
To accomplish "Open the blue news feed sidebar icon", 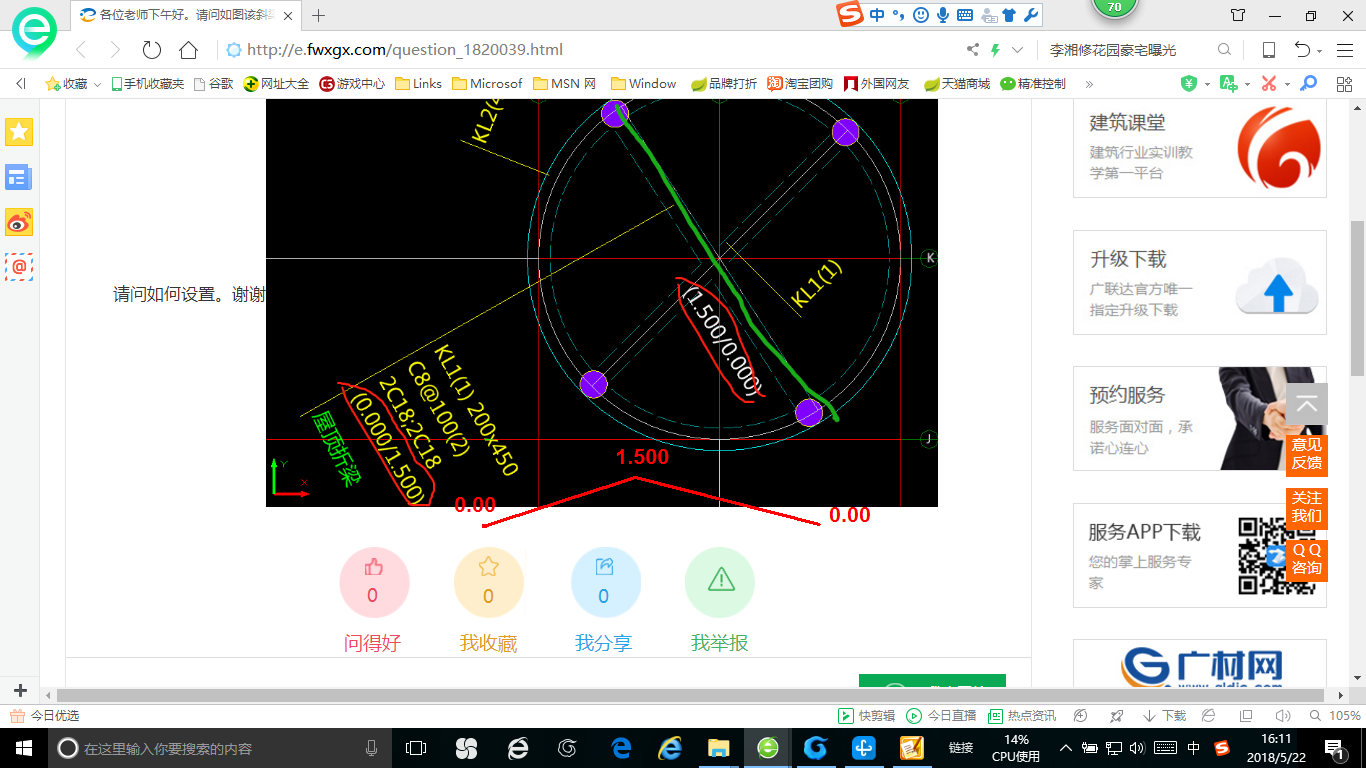I will point(19,177).
